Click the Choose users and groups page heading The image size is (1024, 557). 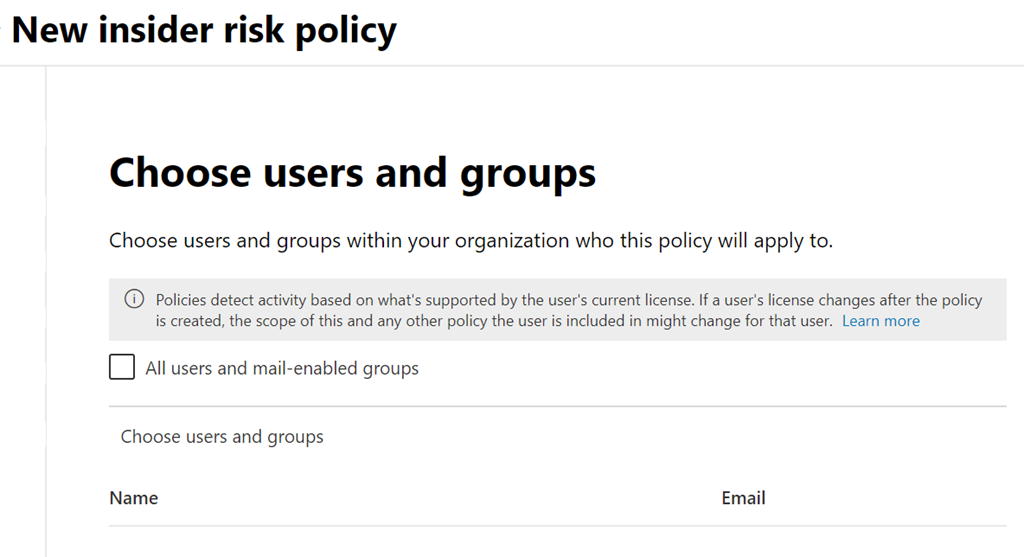(352, 173)
